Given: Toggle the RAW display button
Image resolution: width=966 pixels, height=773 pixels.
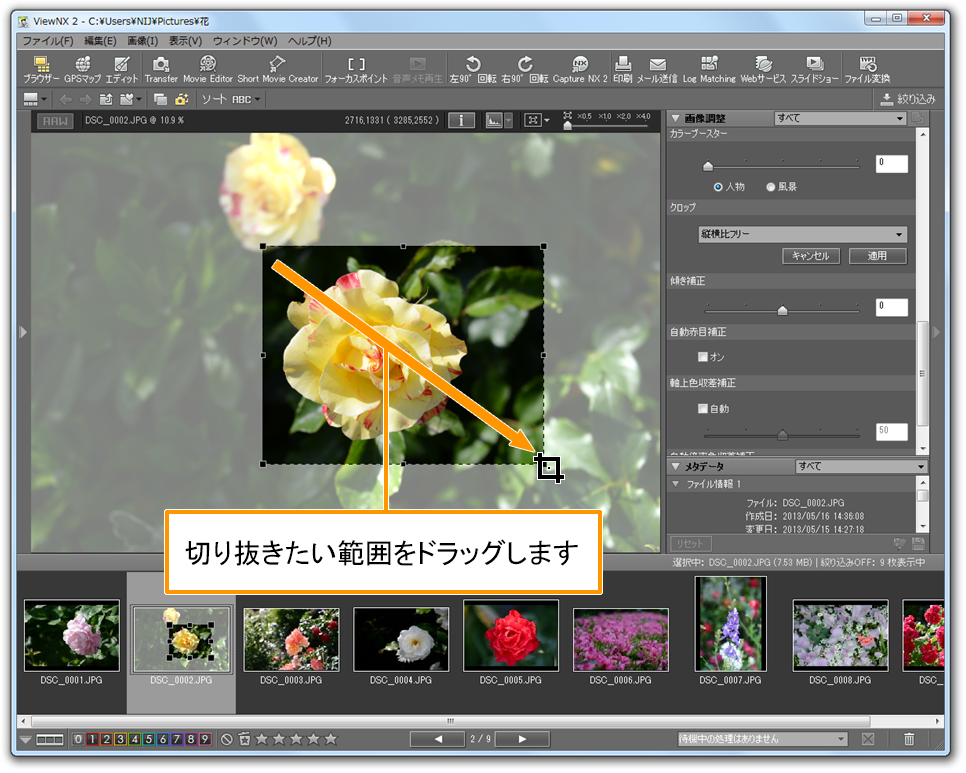Looking at the screenshot, I should point(55,121).
